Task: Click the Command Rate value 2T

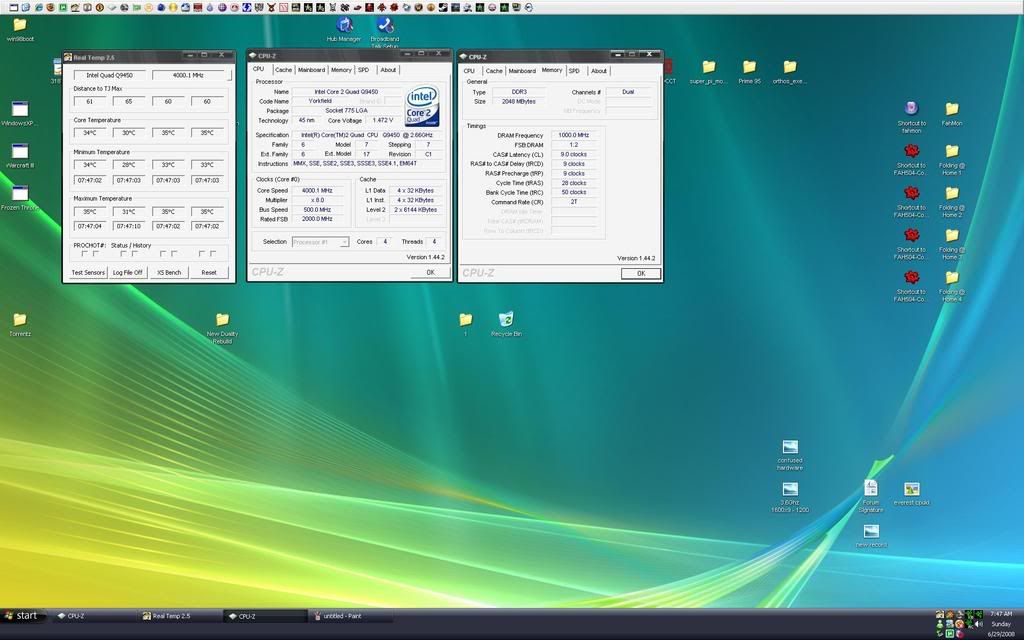Action: coord(573,202)
